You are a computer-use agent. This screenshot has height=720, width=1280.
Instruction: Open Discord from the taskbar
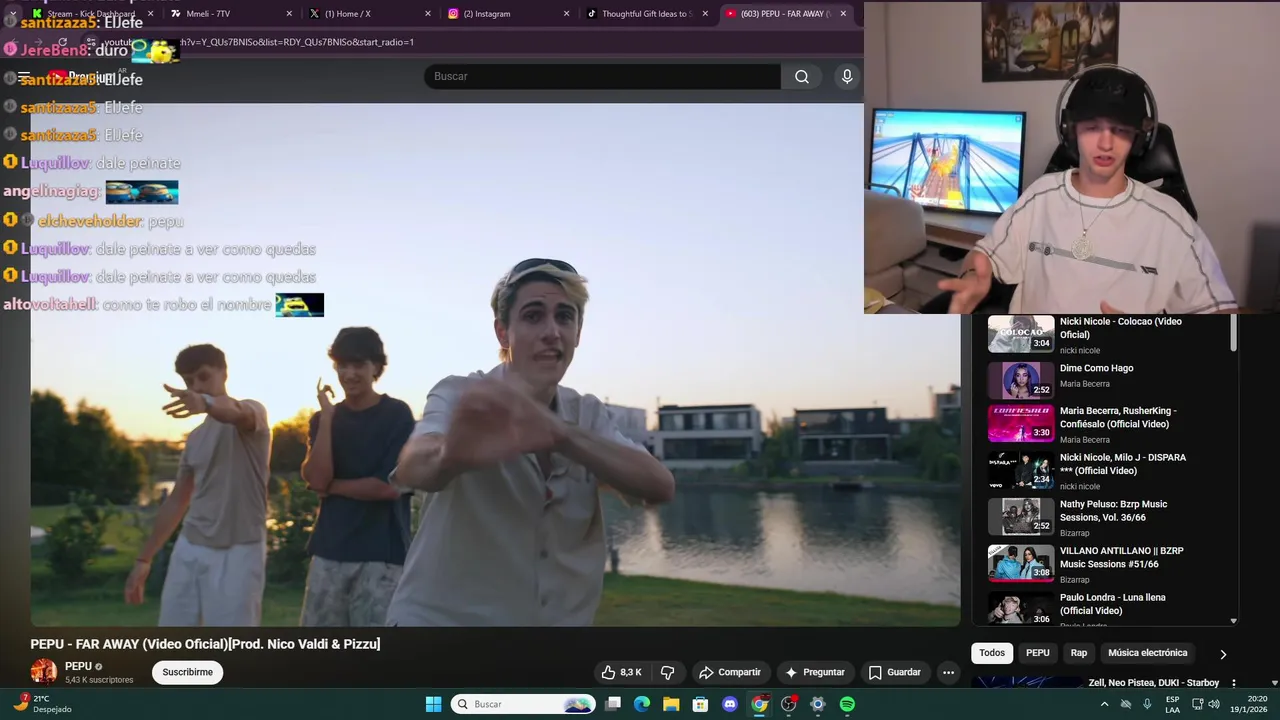click(730, 704)
